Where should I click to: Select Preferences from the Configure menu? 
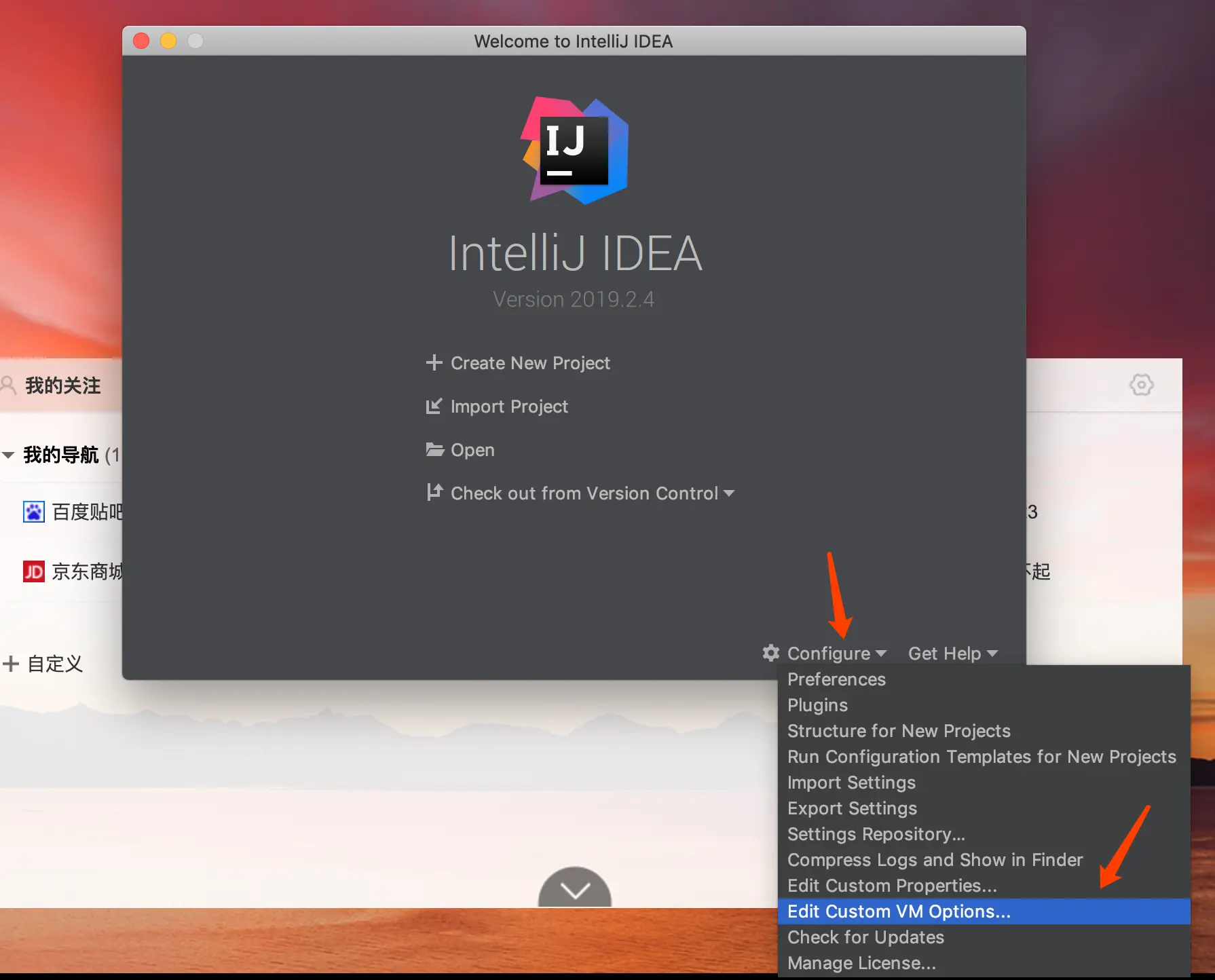point(984,679)
